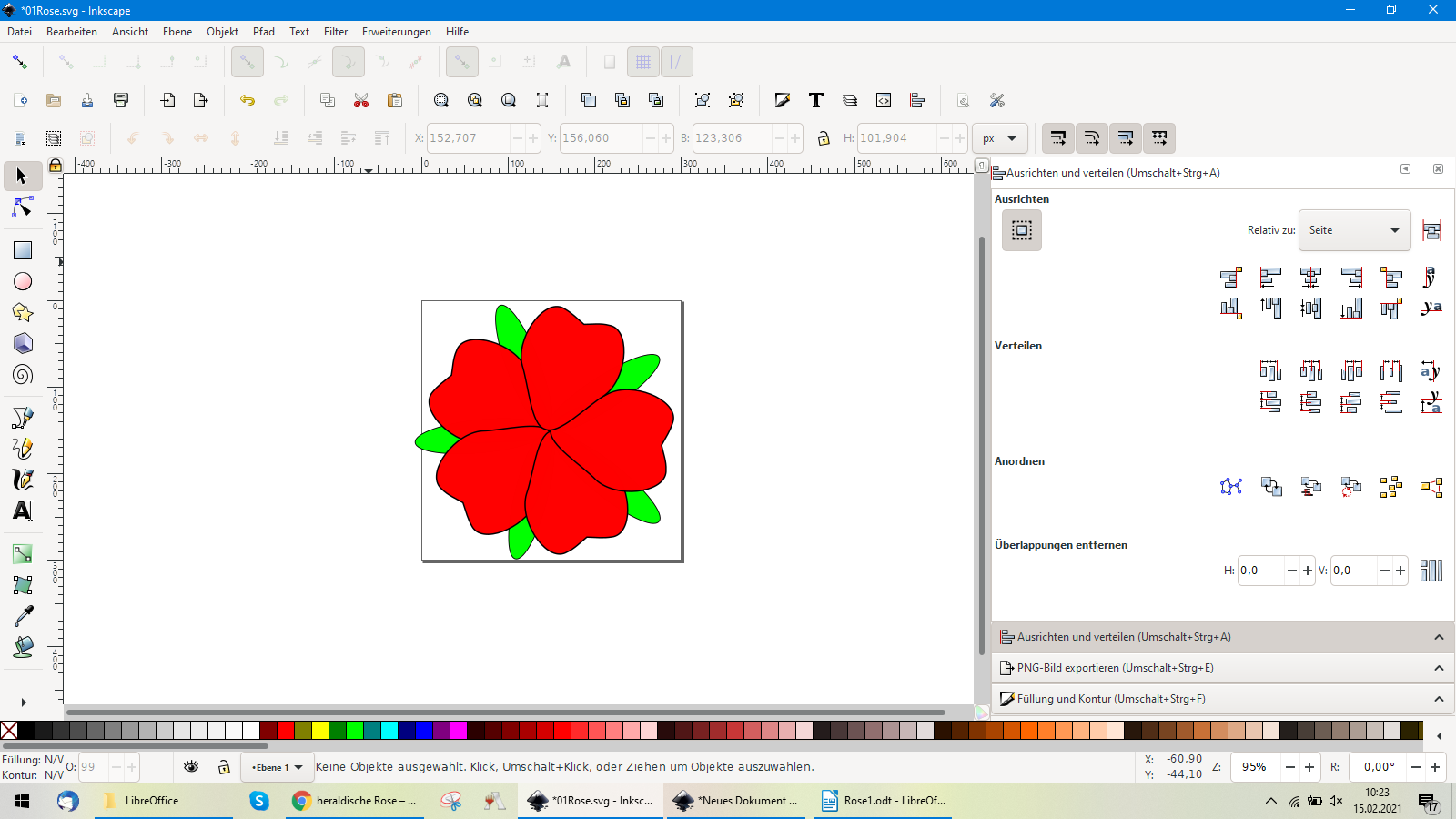This screenshot has height=819, width=1456.
Task: Select the Star and polygon tool
Action: click(23, 312)
